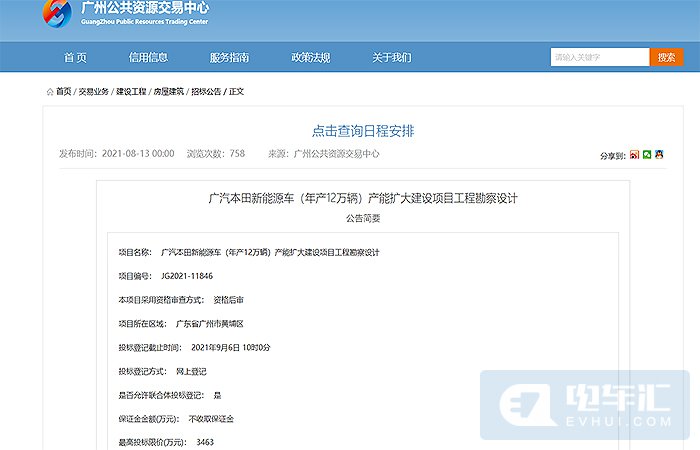Follow the 建设工程 breadcrumb link
The height and width of the screenshot is (450, 700).
click(x=131, y=92)
